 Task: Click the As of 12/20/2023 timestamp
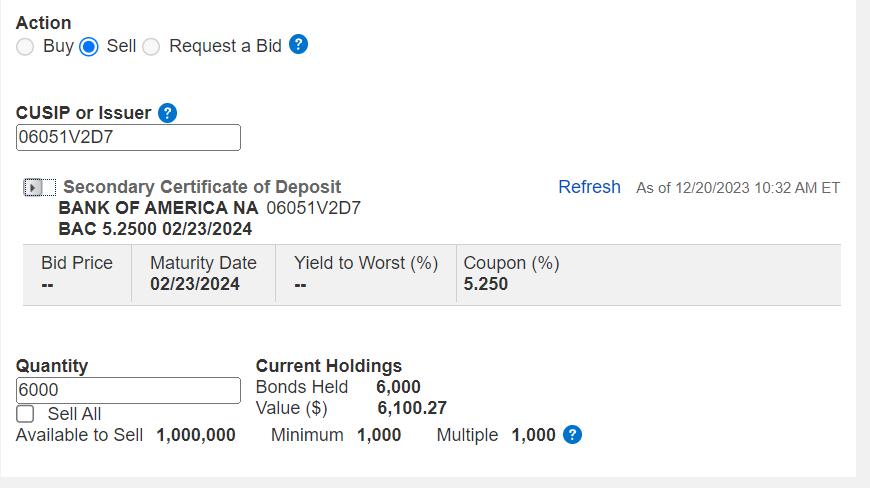point(738,188)
